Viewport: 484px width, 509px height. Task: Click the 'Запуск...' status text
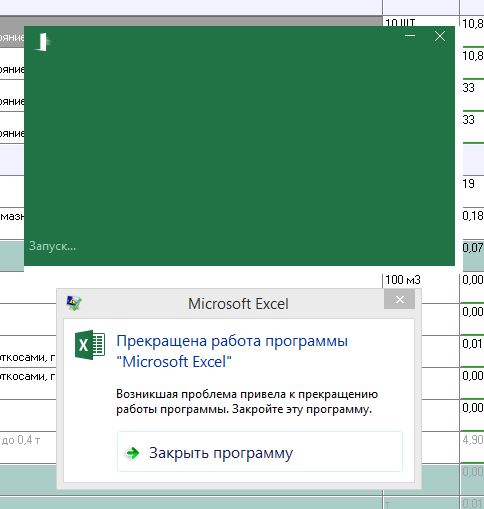coord(52,246)
